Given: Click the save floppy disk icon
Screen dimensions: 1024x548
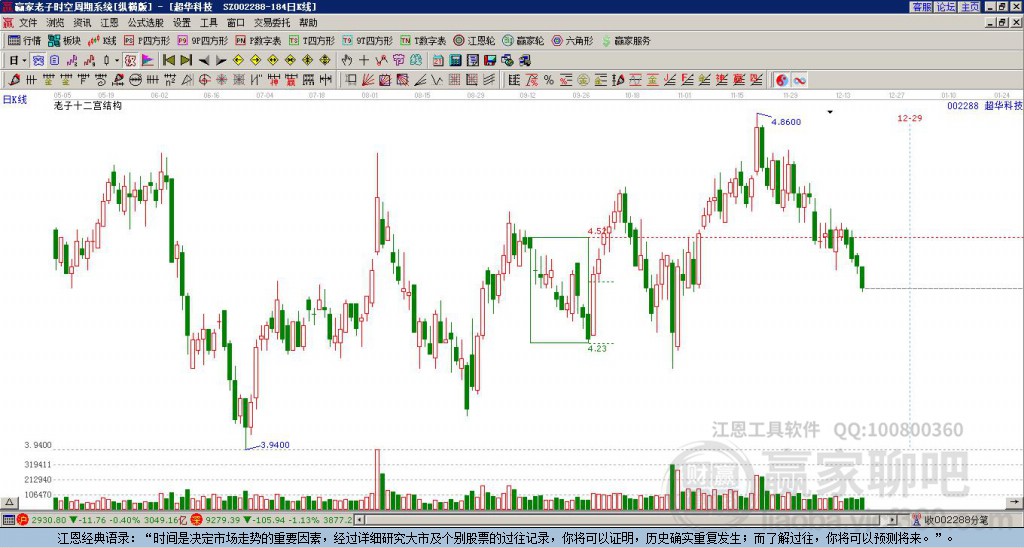Looking at the screenshot, I should point(490,61).
